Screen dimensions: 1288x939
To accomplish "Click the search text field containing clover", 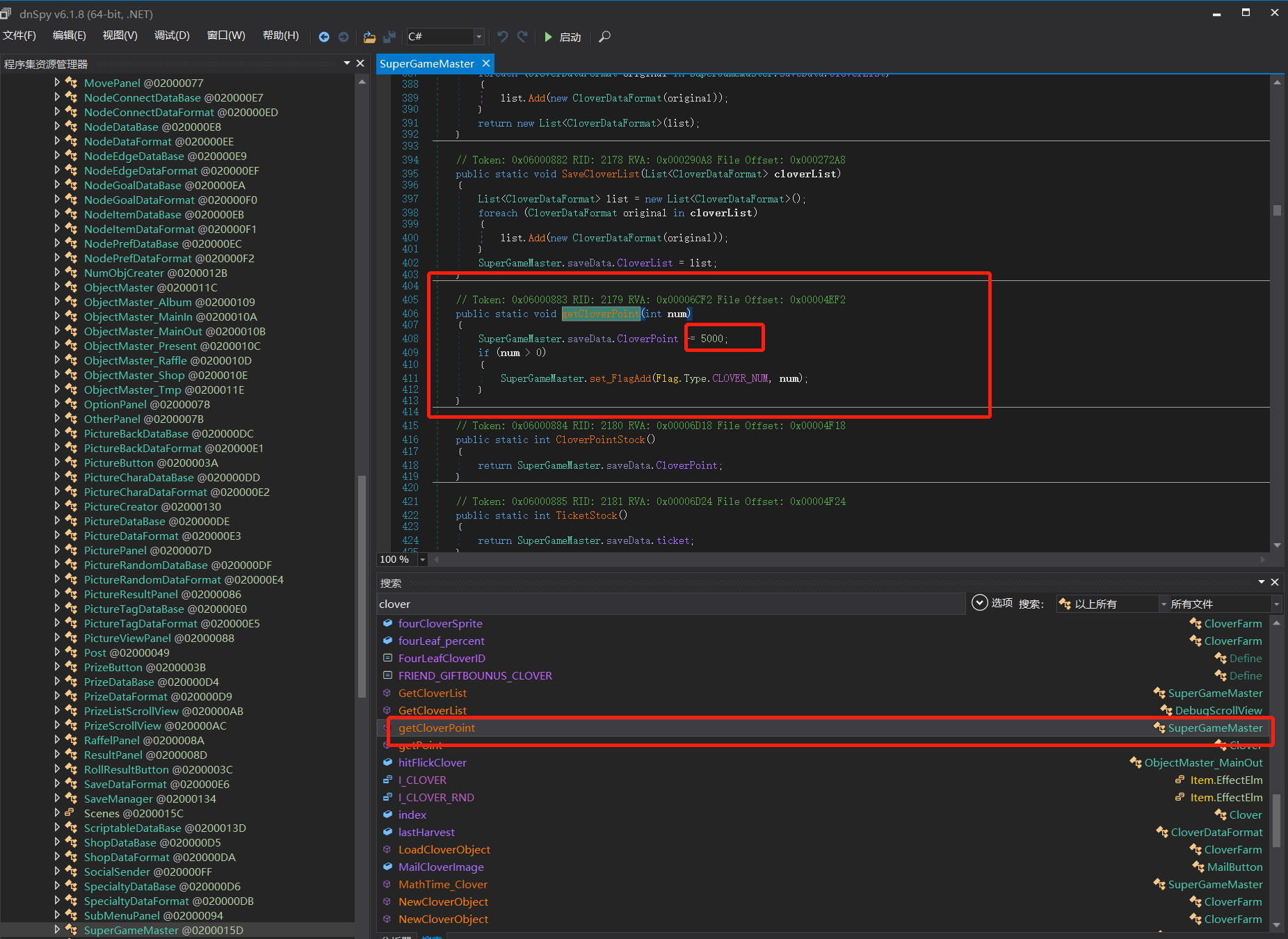I will 671,604.
